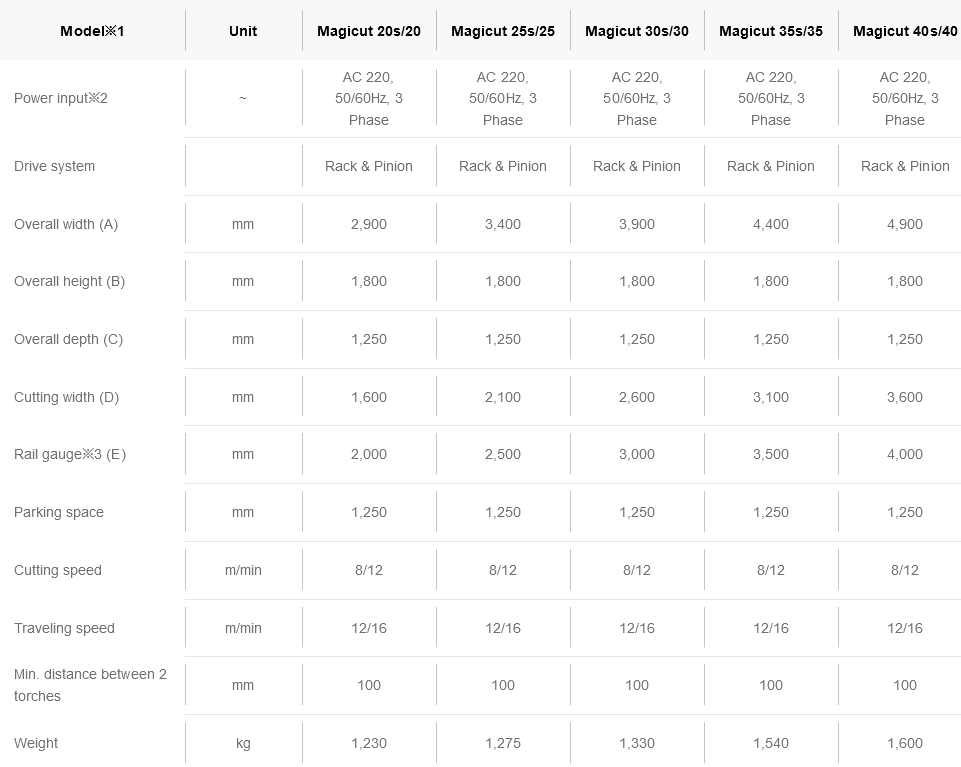Screen dimensions: 961x767
Task: Click the Magicut 40s/40 column header
Action: click(905, 31)
